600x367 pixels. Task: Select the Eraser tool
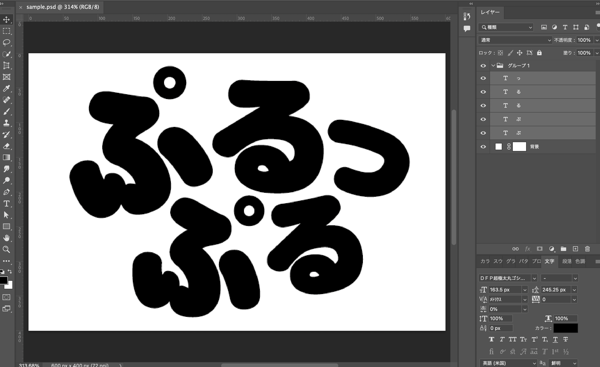[7, 146]
